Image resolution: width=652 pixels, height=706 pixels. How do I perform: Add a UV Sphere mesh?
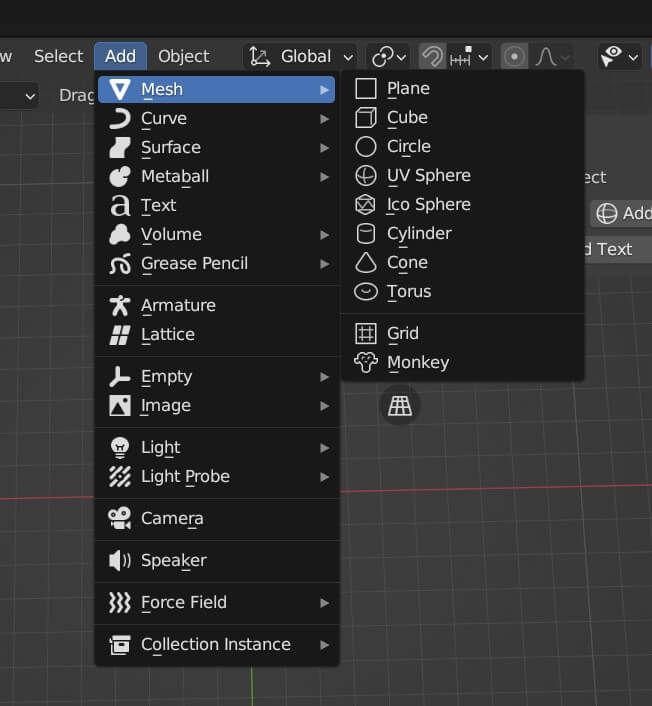tap(428, 176)
